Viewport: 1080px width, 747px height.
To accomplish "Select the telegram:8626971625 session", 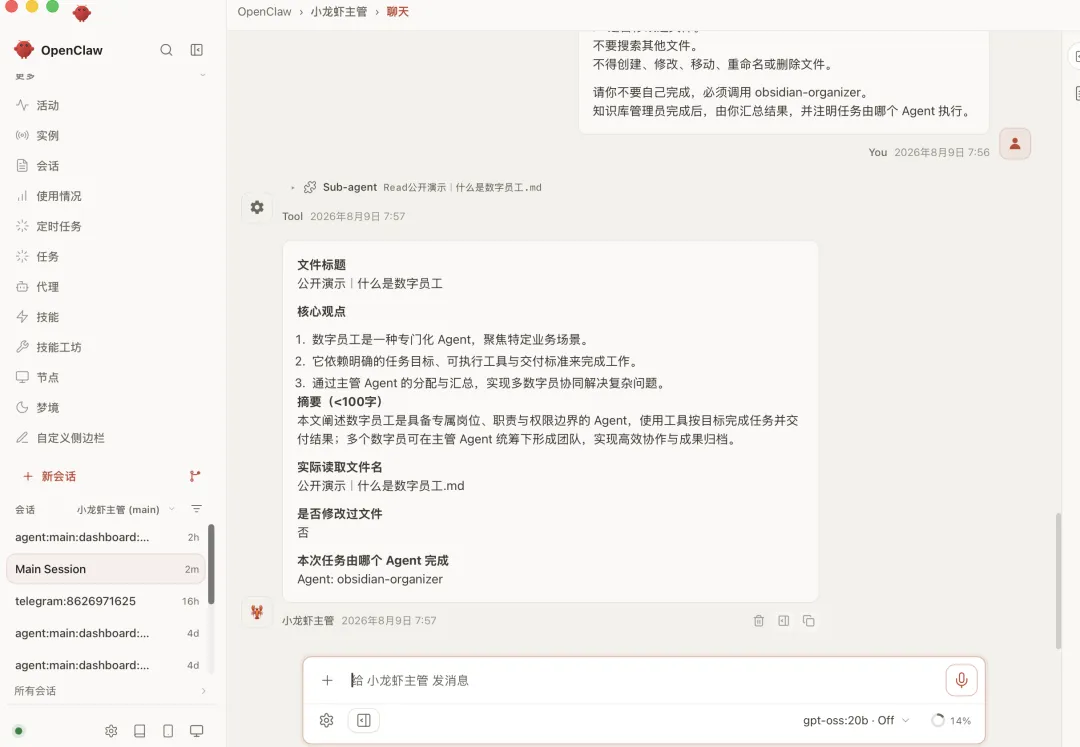I will pyautogui.click(x=106, y=601).
